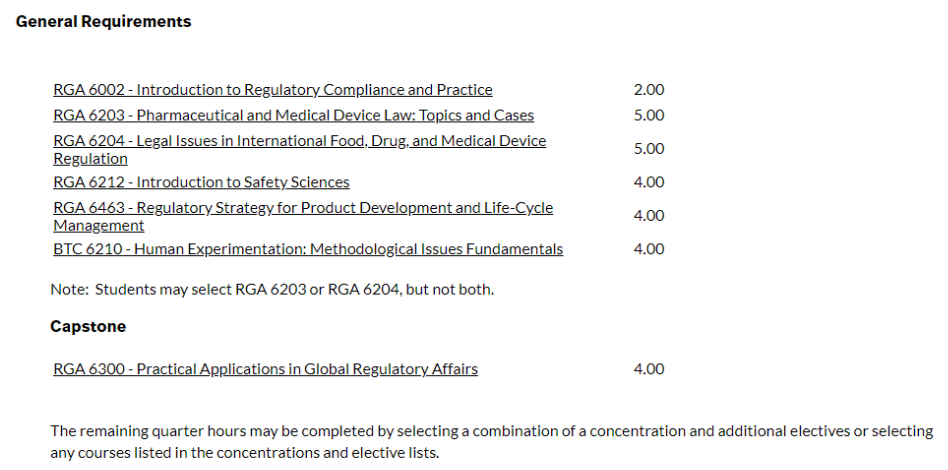Open the RGA 6203 Pharmaceutical and Medical Device Law course

pos(293,115)
